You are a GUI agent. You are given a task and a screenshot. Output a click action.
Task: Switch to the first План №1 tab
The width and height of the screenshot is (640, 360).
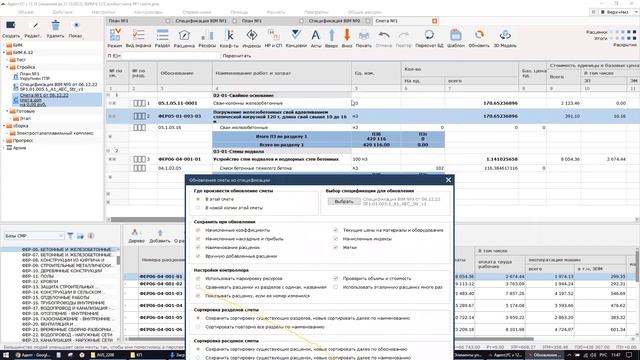click(x=119, y=20)
